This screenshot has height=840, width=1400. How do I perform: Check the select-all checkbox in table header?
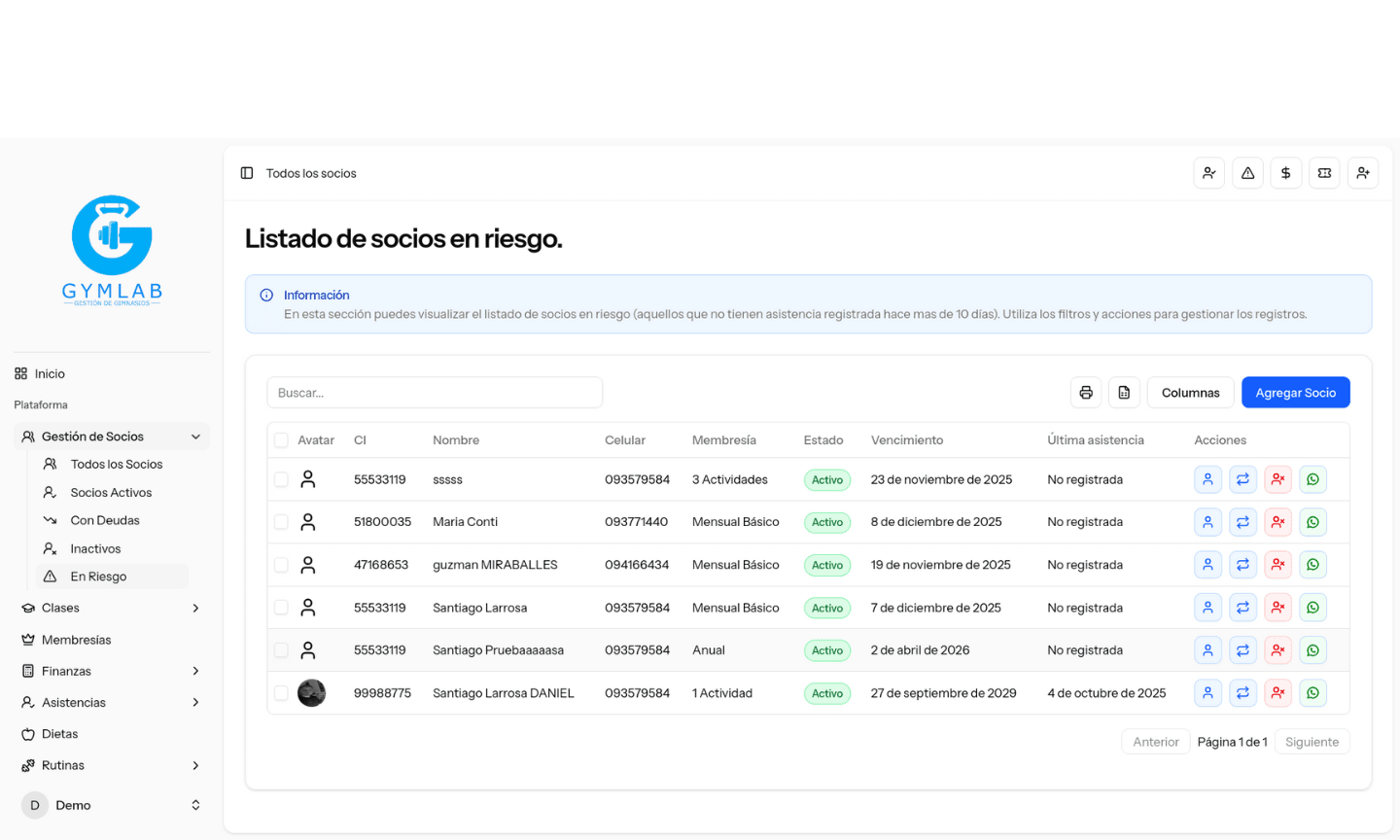(281, 440)
